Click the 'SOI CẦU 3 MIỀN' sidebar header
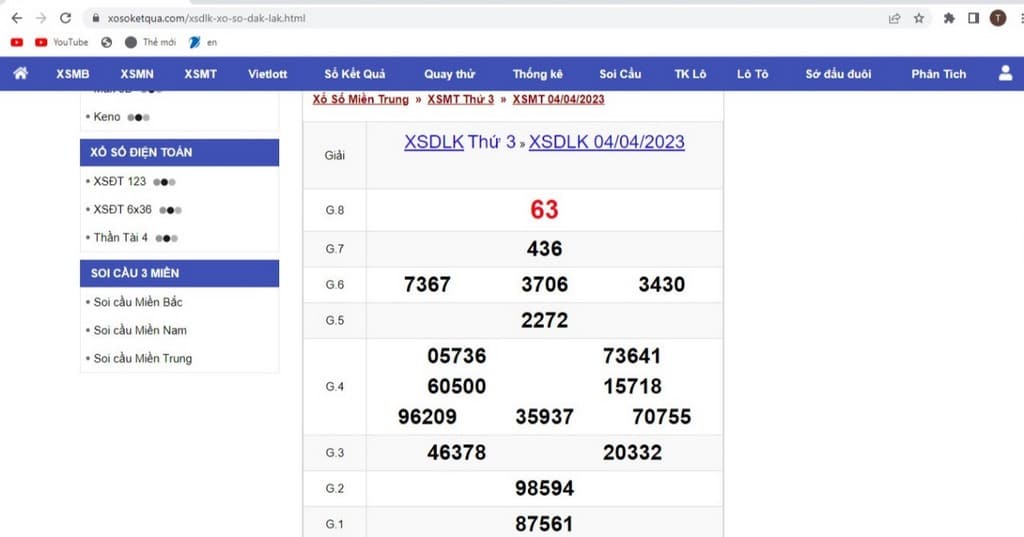This screenshot has height=537, width=1024. (x=180, y=273)
